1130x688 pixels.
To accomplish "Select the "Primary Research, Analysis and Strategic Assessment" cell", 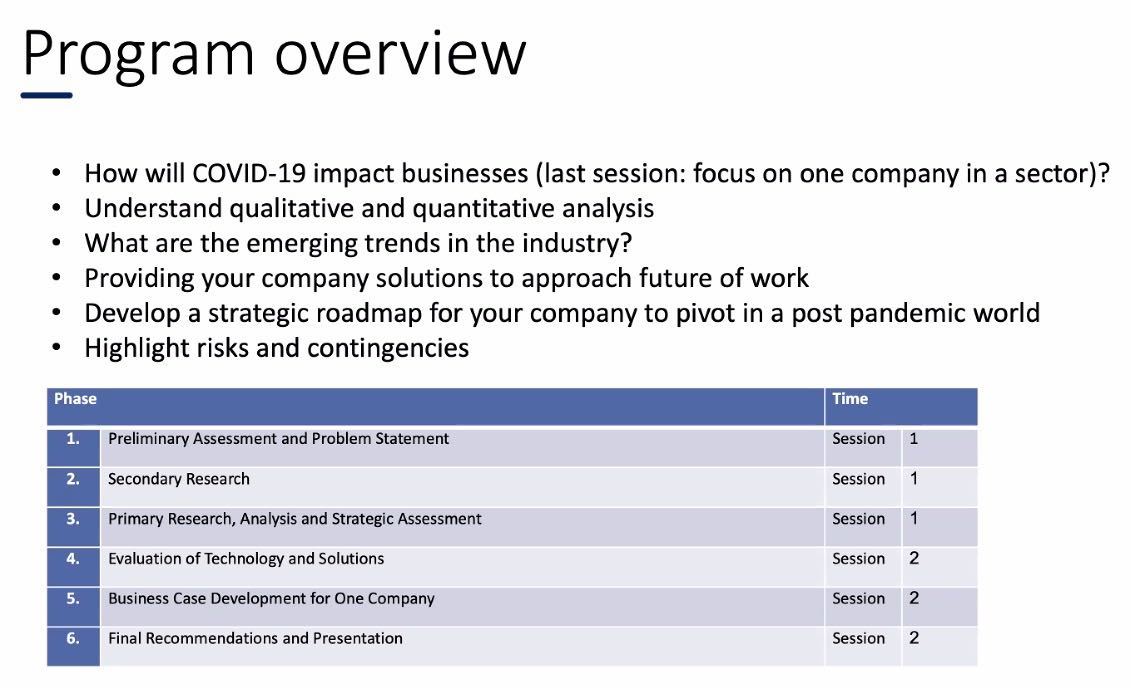I will pyautogui.click(x=294, y=519).
